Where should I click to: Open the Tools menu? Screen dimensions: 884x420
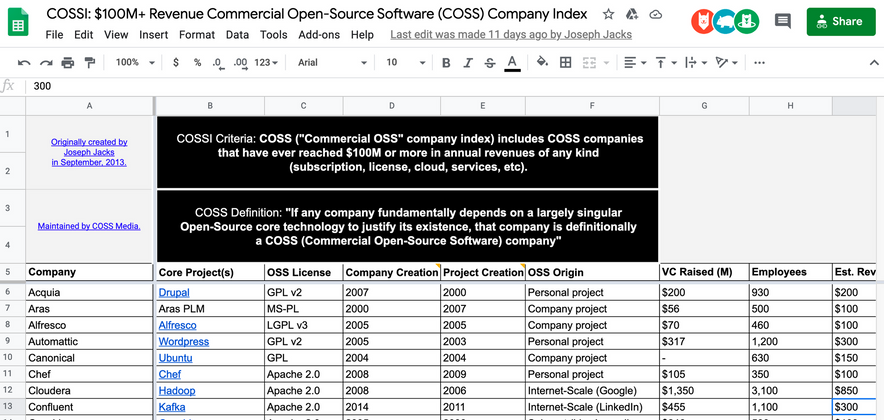(274, 35)
